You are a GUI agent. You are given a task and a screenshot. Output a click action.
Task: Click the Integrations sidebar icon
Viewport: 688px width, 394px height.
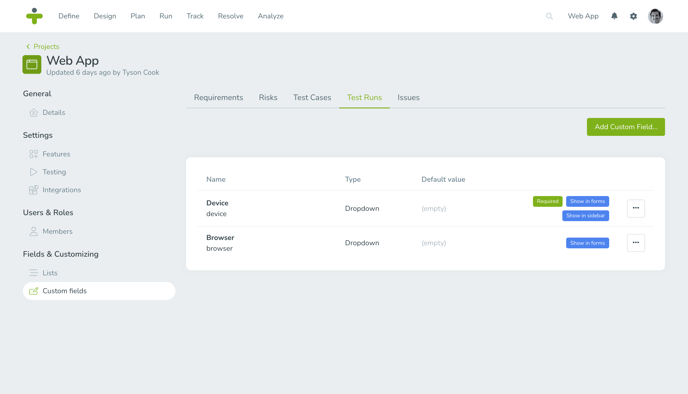33,190
